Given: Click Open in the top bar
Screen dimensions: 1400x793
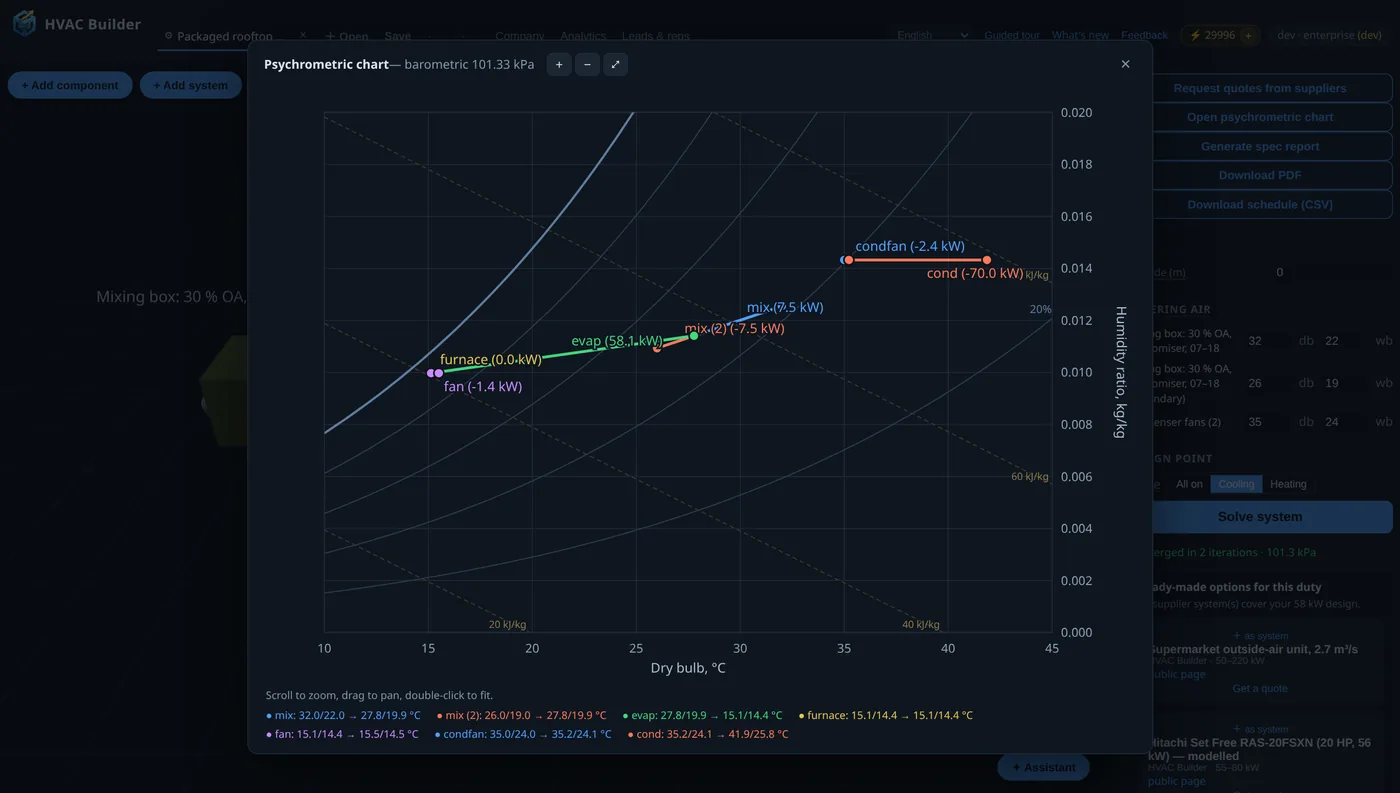Looking at the screenshot, I should point(346,36).
